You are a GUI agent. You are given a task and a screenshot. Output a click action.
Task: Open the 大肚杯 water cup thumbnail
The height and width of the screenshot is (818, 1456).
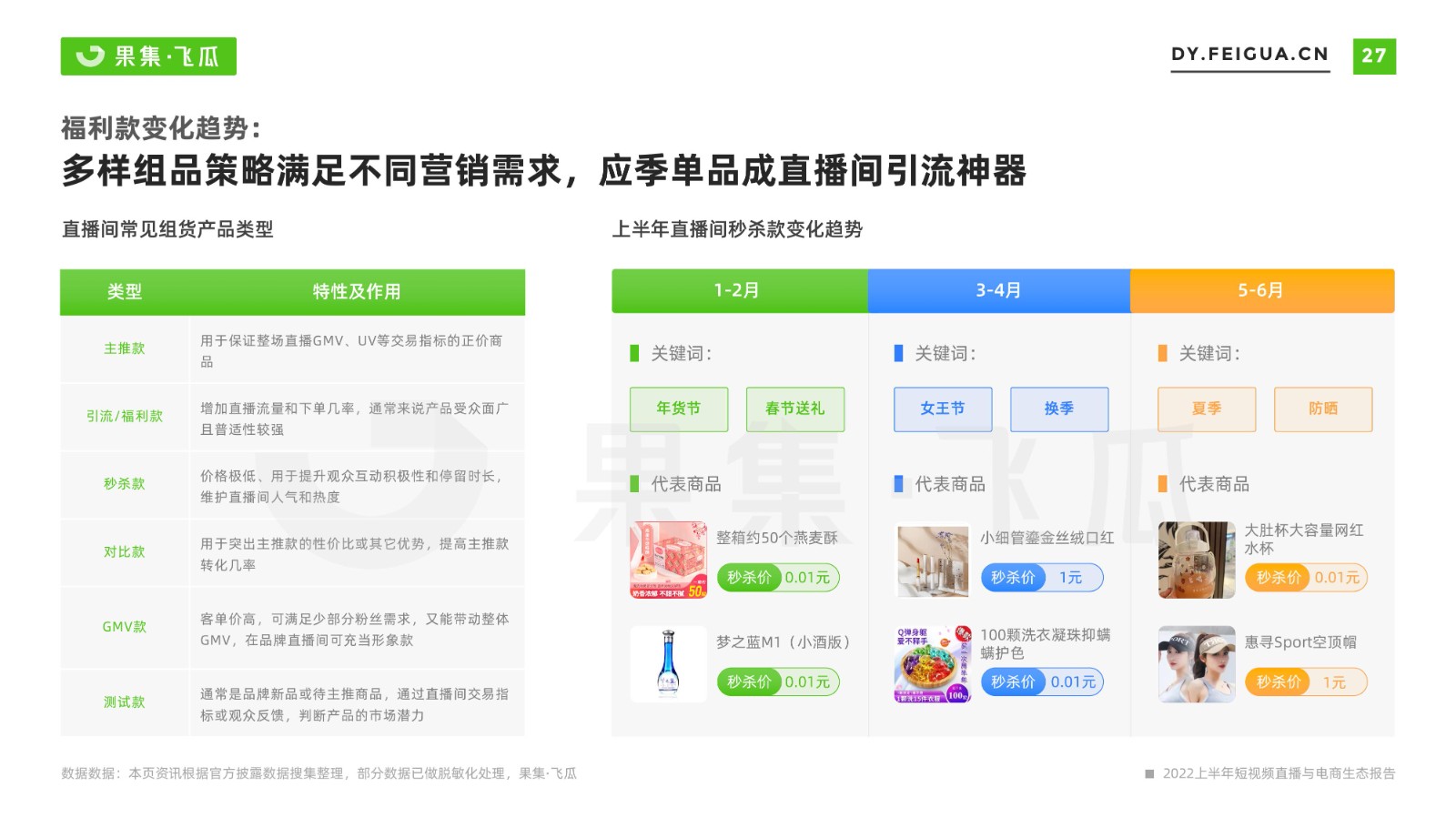pyautogui.click(x=1197, y=560)
